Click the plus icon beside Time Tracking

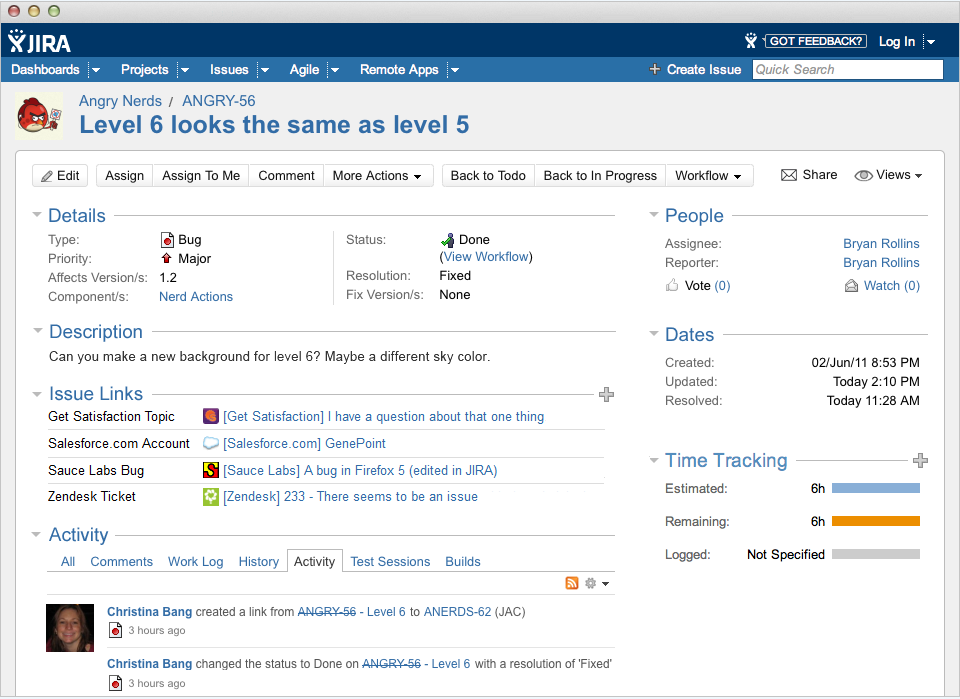click(920, 461)
